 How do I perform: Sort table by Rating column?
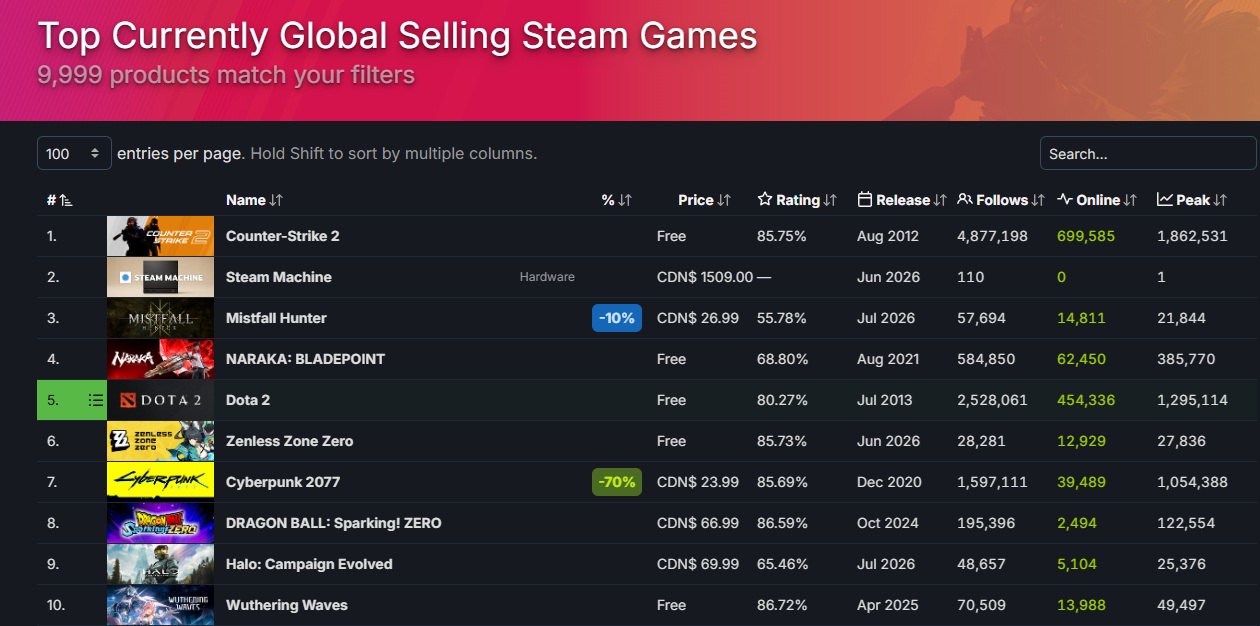pos(797,200)
